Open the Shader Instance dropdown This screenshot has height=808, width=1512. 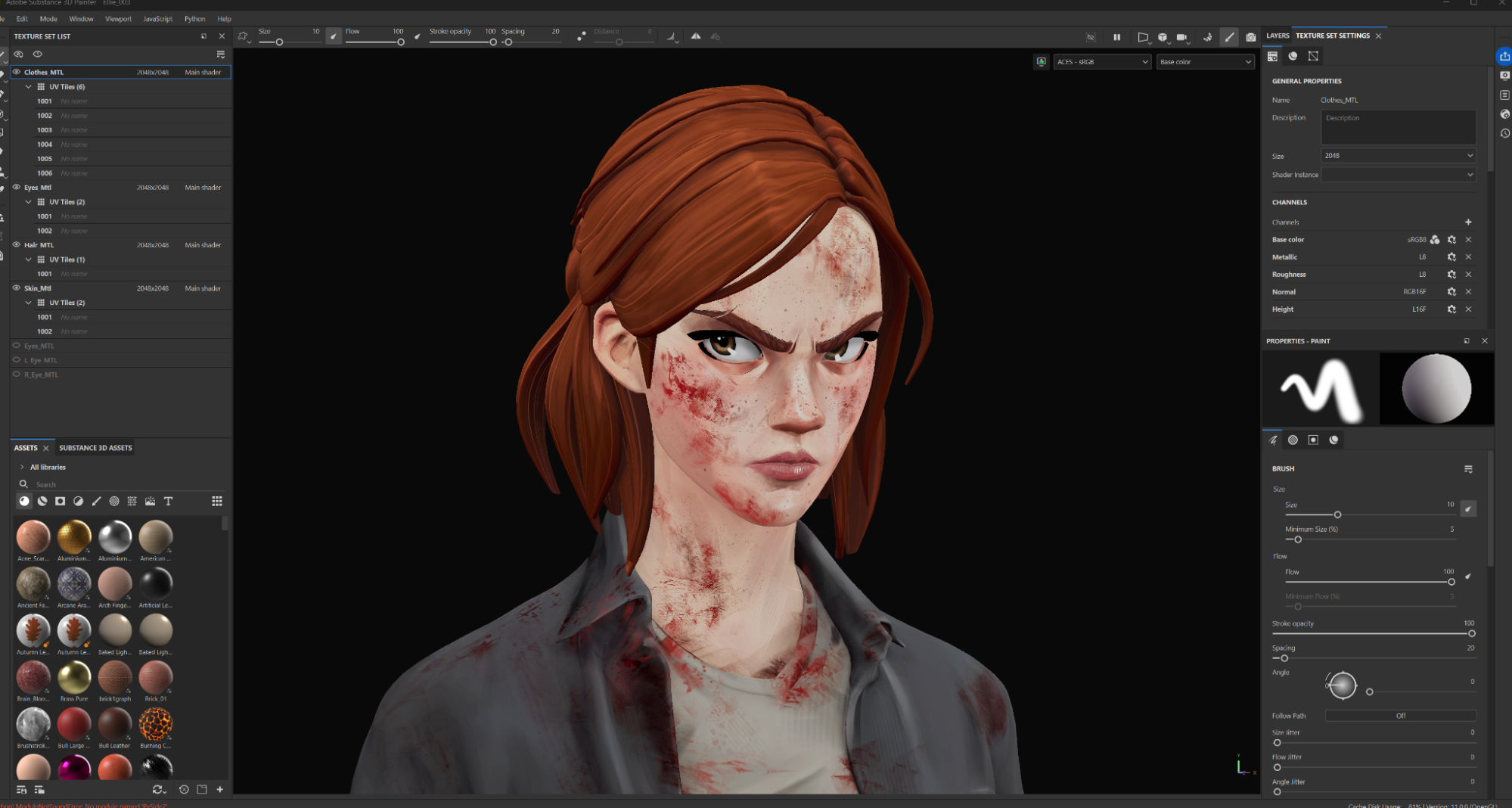1399,175
